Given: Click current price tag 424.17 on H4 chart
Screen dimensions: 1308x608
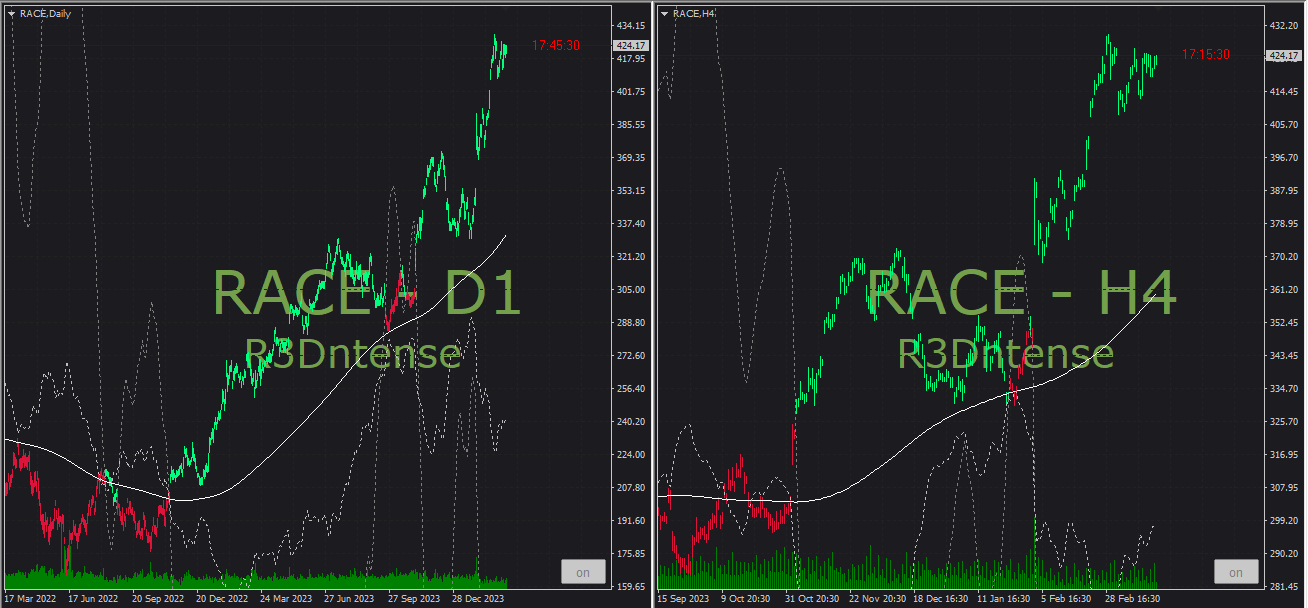Looking at the screenshot, I should pyautogui.click(x=1282, y=56).
